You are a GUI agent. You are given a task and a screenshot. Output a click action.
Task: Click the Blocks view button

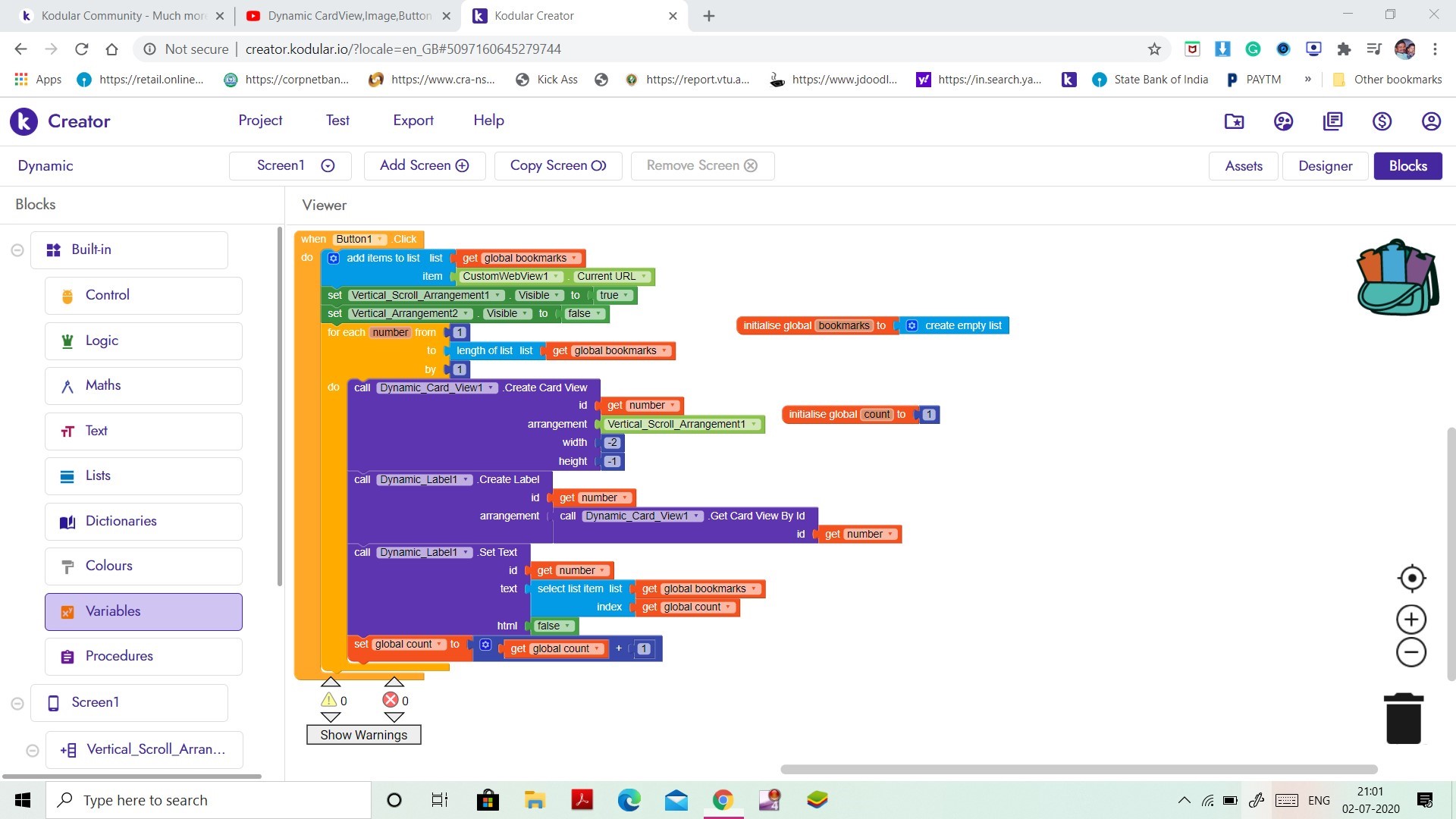pos(1407,166)
